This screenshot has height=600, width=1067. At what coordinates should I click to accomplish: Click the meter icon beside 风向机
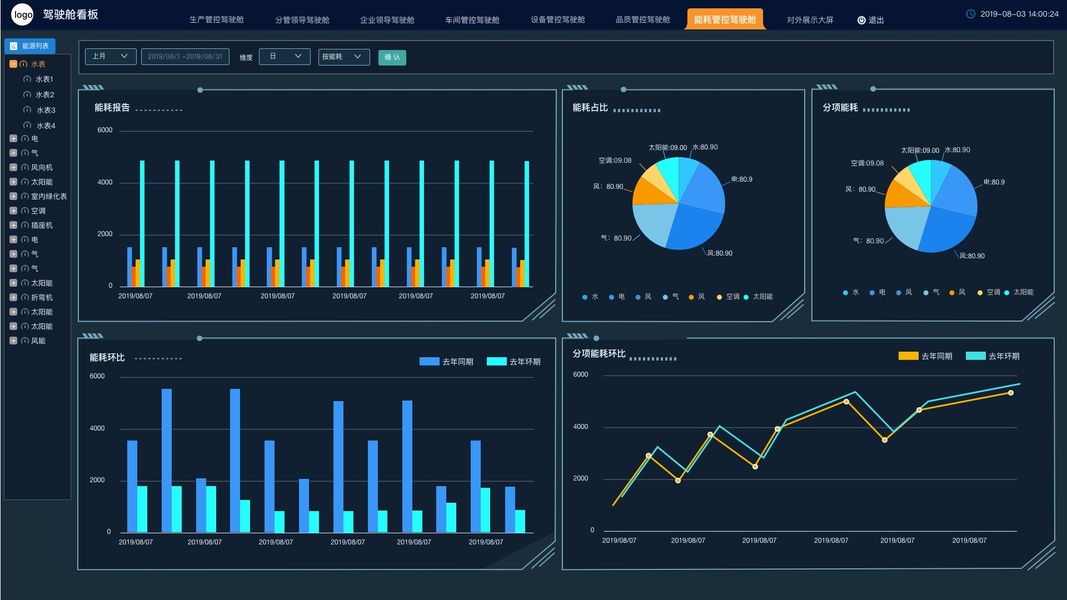(x=24, y=167)
